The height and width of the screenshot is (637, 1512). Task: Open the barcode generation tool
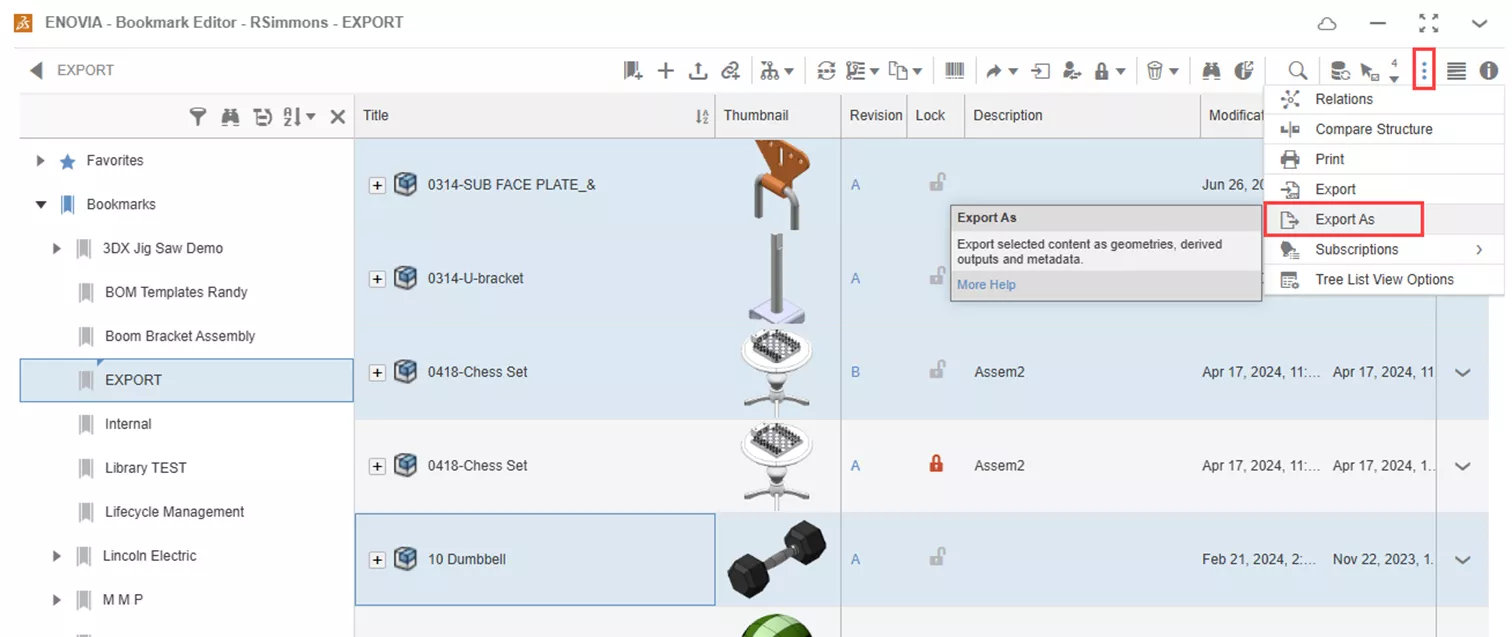point(954,70)
